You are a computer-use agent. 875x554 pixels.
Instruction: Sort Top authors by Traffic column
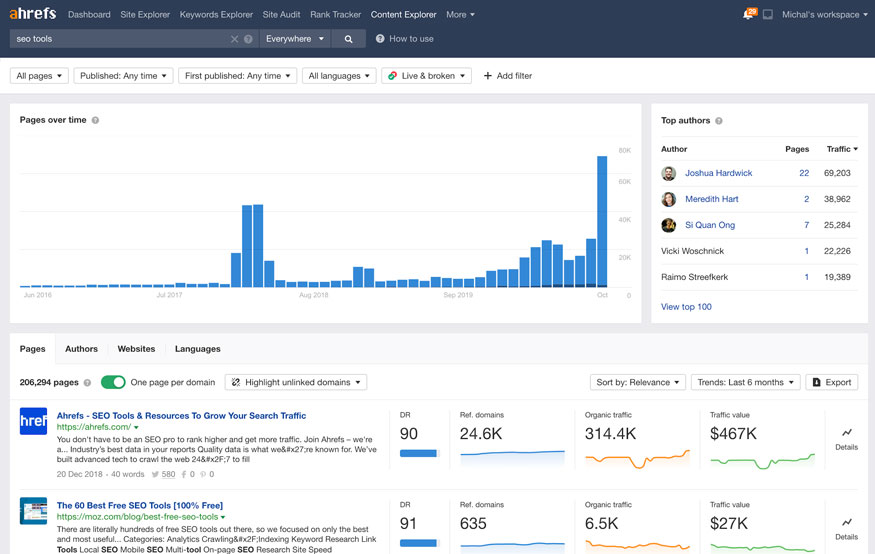[x=842, y=149]
